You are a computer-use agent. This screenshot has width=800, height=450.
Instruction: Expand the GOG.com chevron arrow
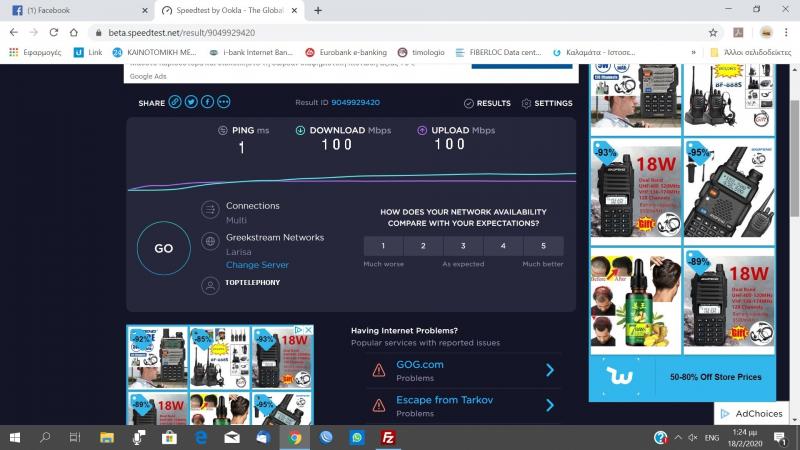pyautogui.click(x=549, y=370)
